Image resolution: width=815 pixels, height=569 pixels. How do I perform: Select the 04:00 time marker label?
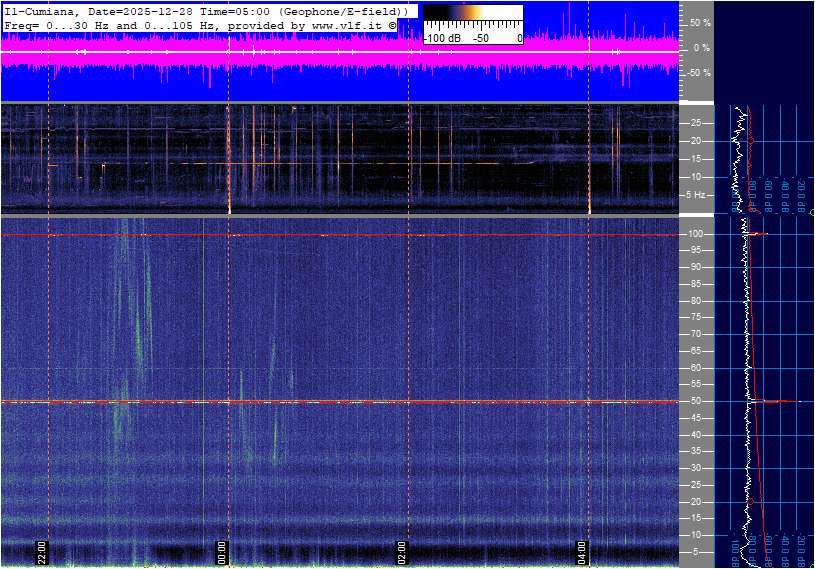tap(582, 552)
